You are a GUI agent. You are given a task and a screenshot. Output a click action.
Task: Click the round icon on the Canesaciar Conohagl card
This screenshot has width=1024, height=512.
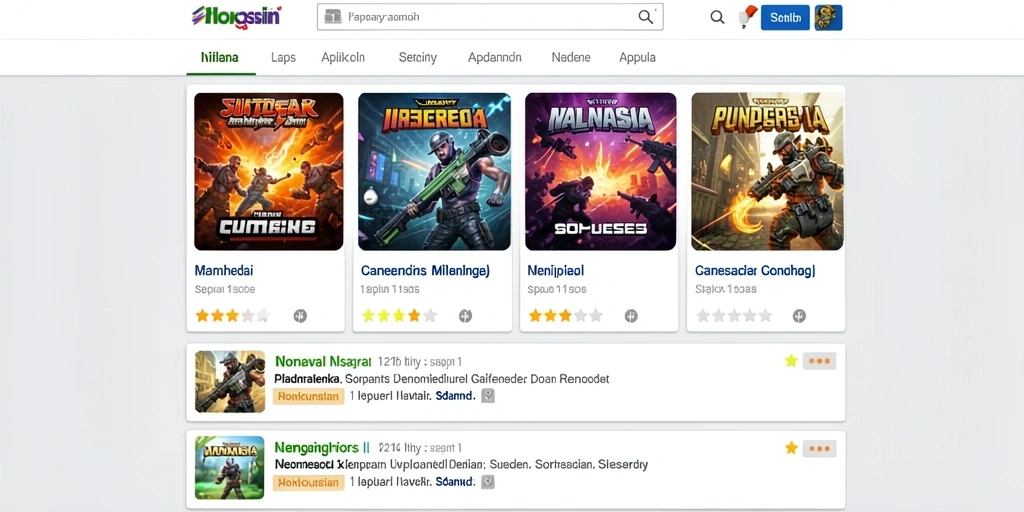click(x=799, y=316)
